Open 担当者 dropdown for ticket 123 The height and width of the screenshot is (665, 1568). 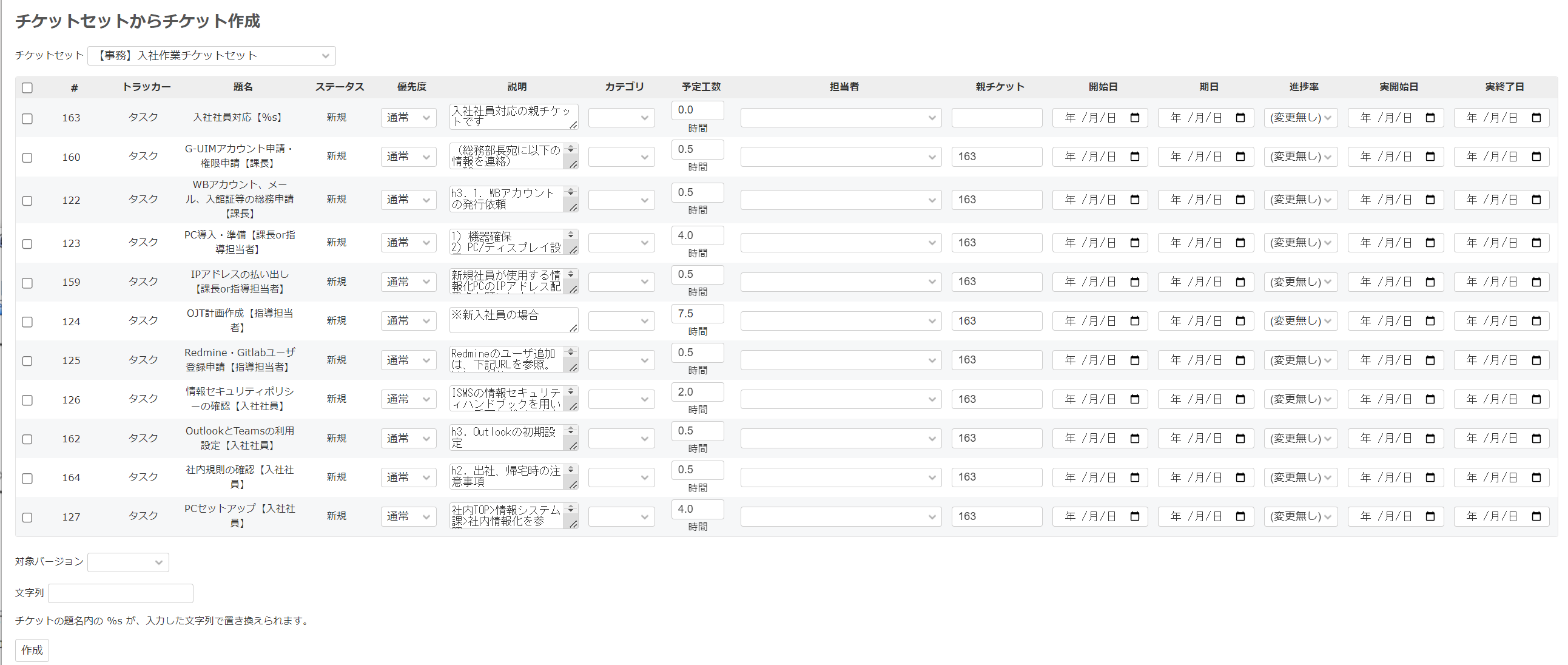tap(840, 243)
